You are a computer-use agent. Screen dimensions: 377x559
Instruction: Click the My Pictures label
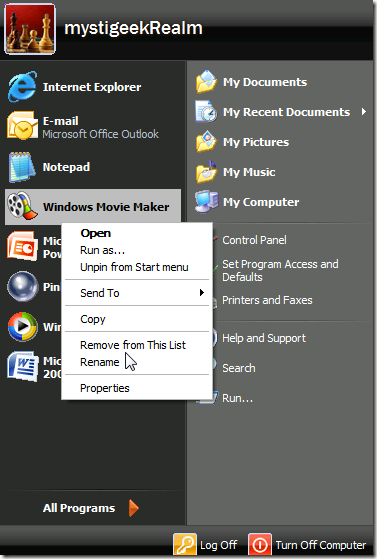[x=256, y=142]
